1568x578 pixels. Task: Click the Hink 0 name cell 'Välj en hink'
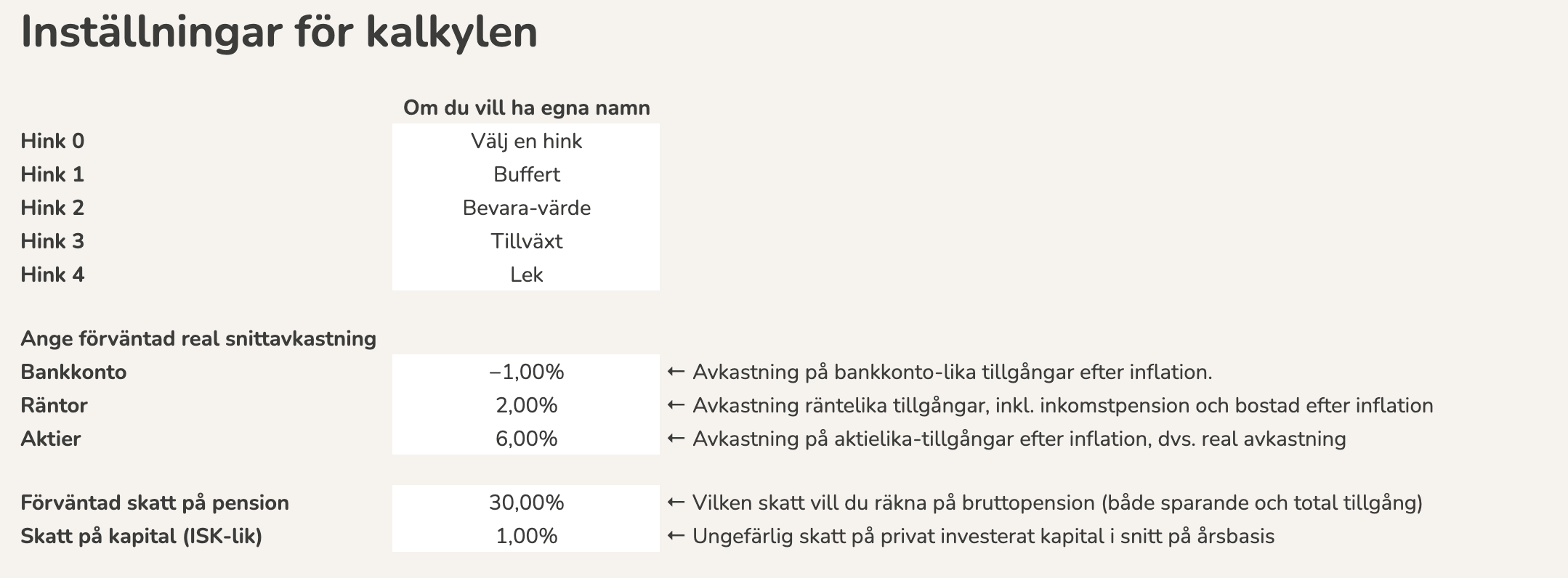coord(526,141)
